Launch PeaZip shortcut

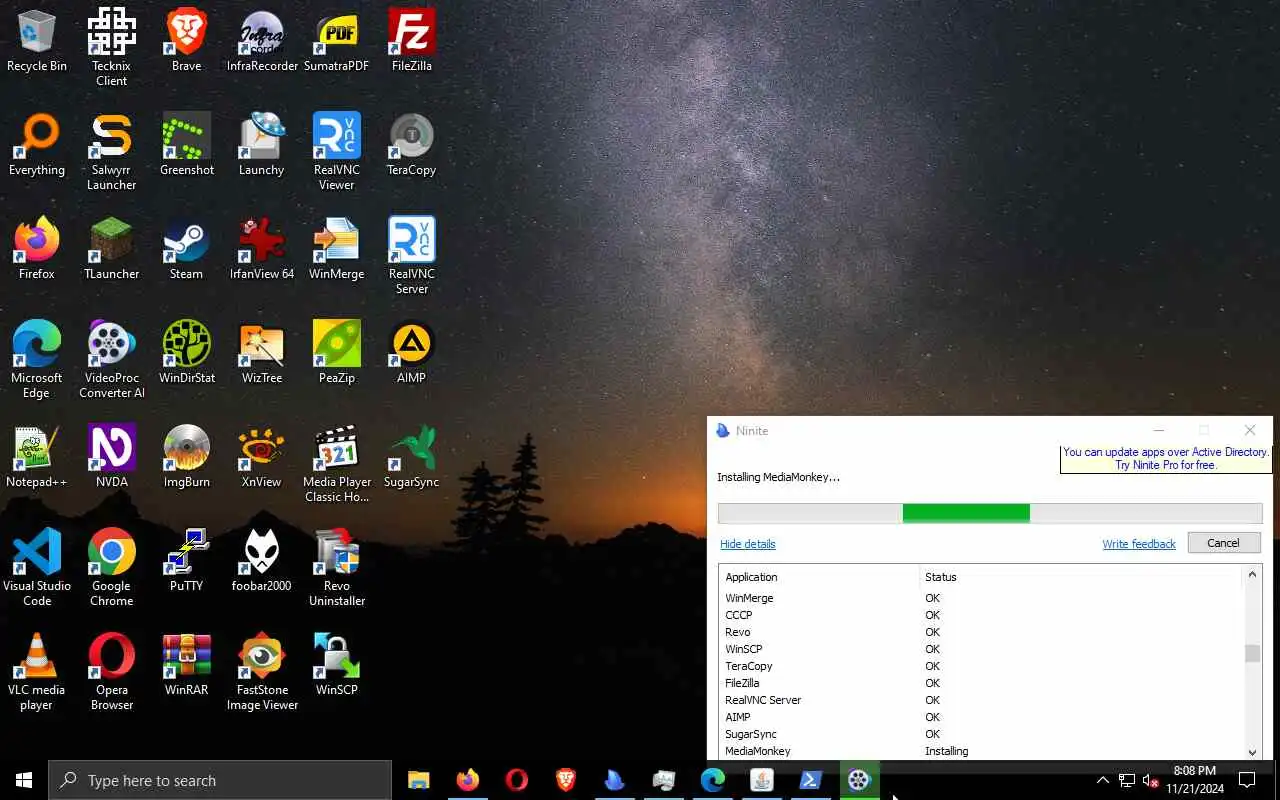tap(337, 354)
